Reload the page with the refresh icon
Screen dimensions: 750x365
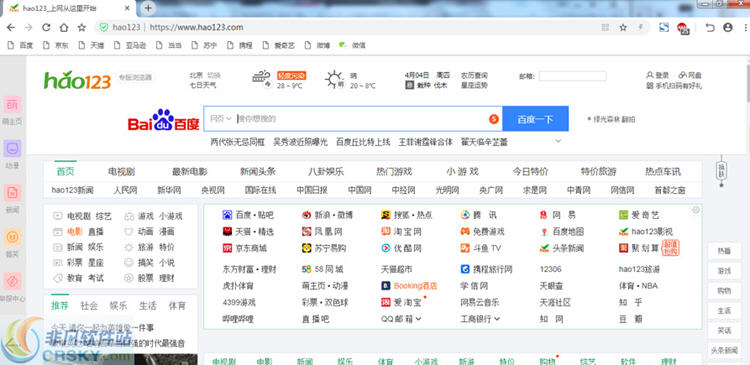click(46, 27)
